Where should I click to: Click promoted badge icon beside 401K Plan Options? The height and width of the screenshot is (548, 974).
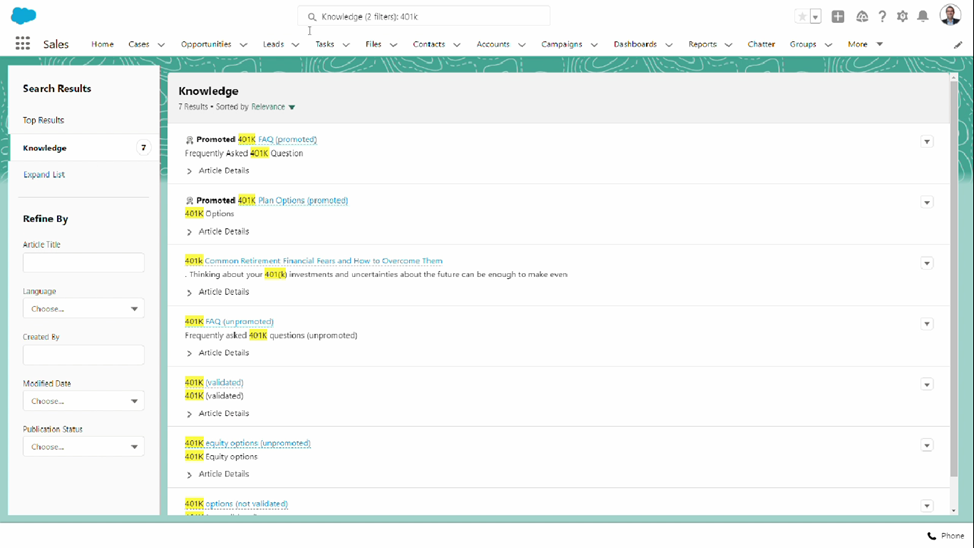click(x=189, y=201)
